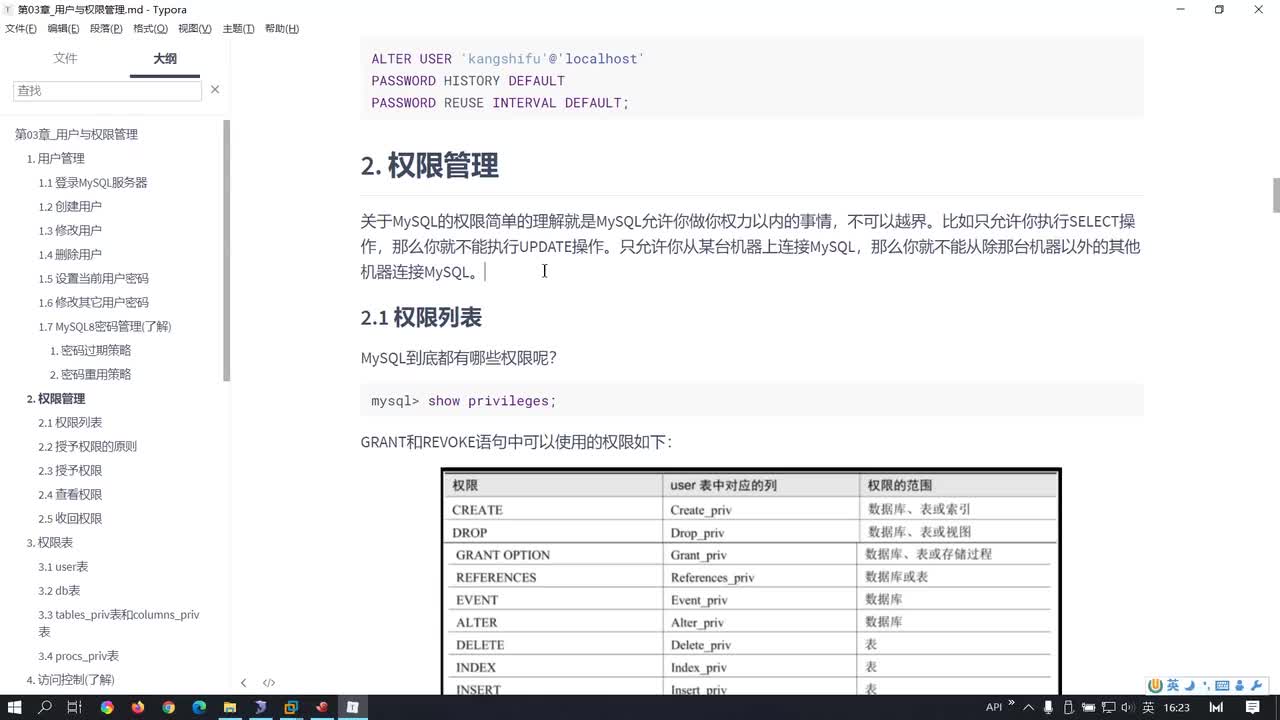Focus the 查找 search field

[107, 90]
